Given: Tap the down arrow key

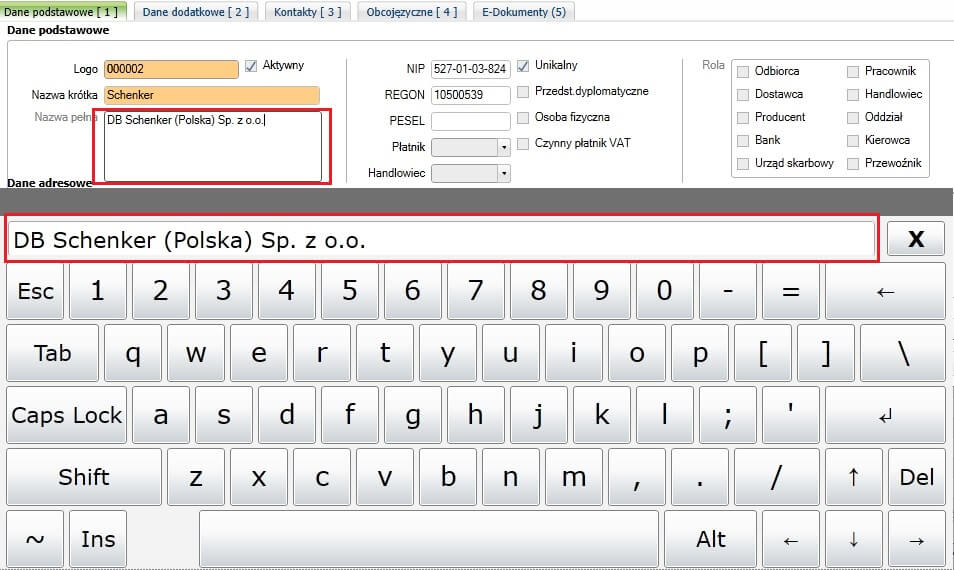Looking at the screenshot, I should pyautogui.click(x=853, y=539).
